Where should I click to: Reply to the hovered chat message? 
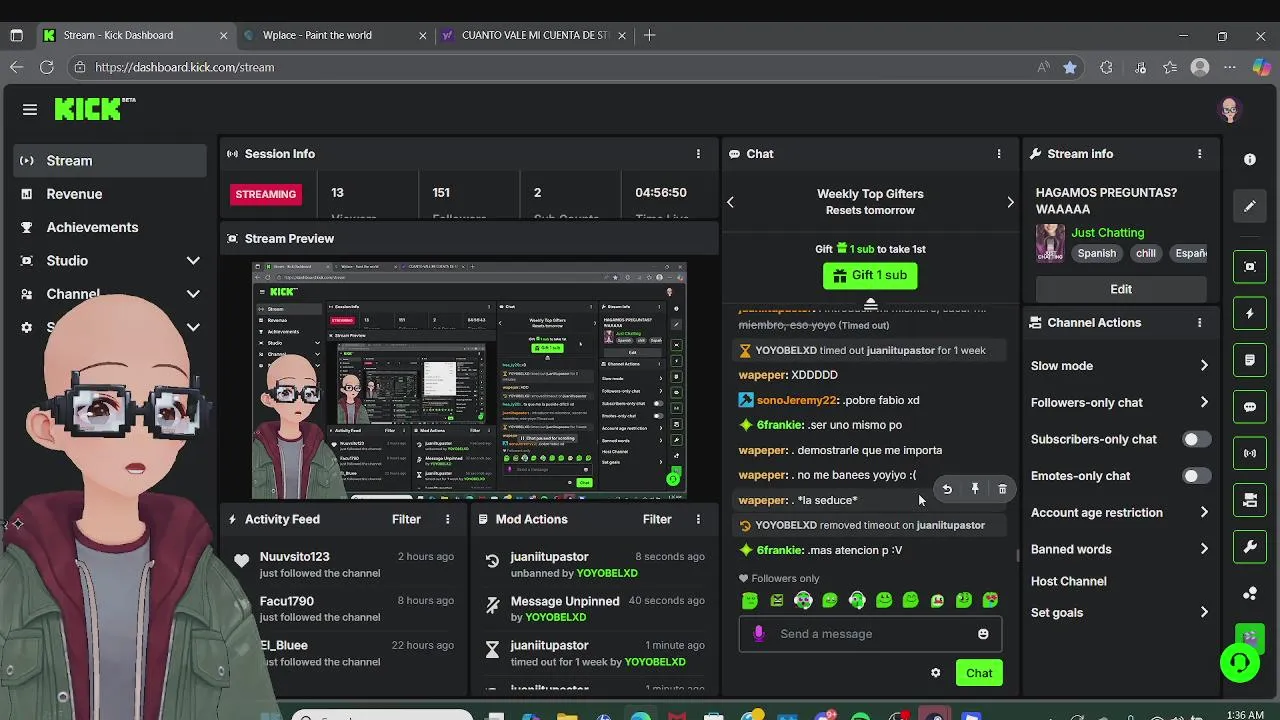(947, 489)
